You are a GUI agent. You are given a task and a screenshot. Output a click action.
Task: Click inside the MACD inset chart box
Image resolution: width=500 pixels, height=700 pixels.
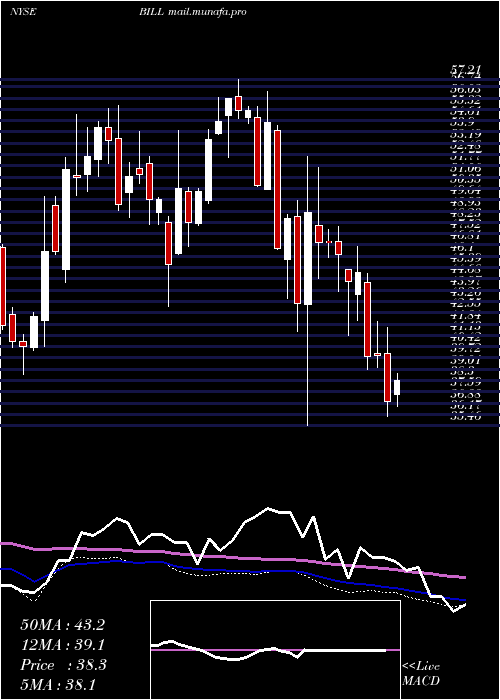[275, 650]
